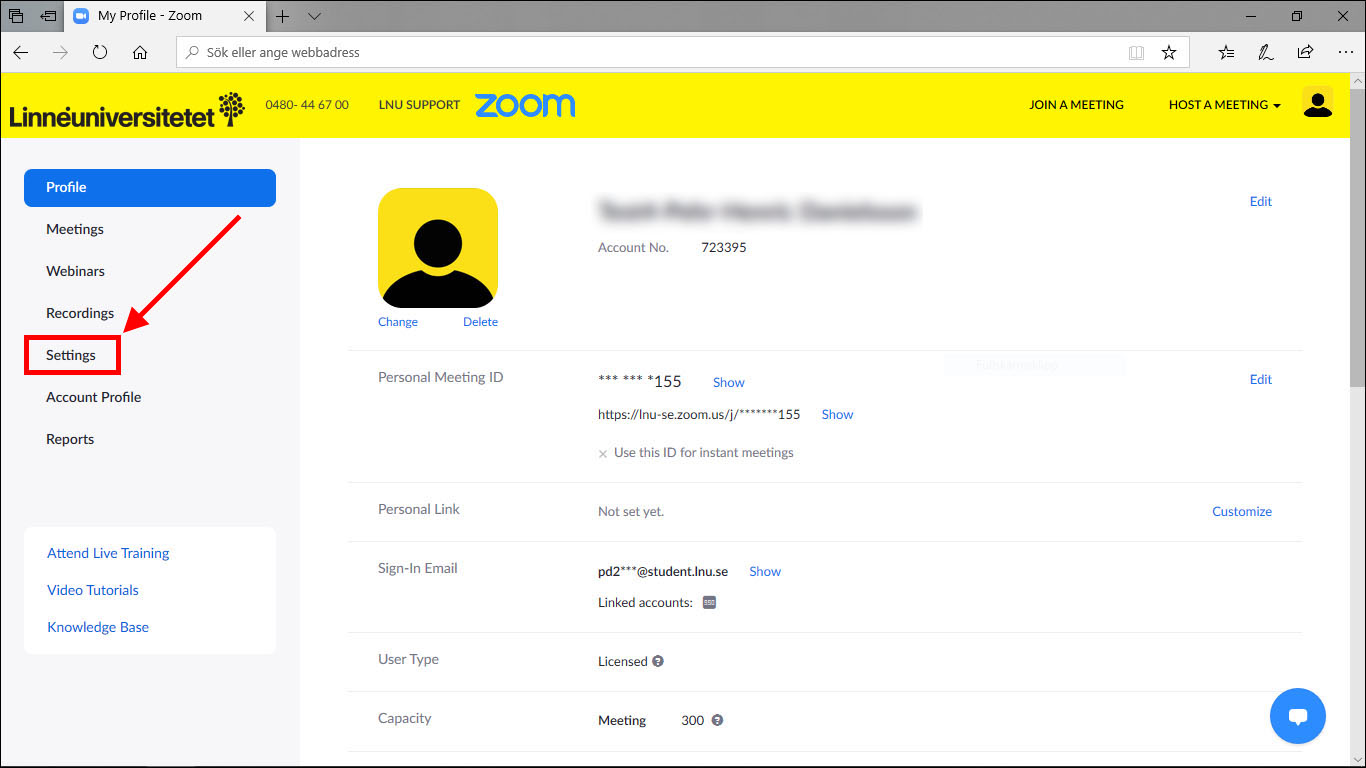Open tab preview chevron
1366x768 pixels.
pos(314,16)
